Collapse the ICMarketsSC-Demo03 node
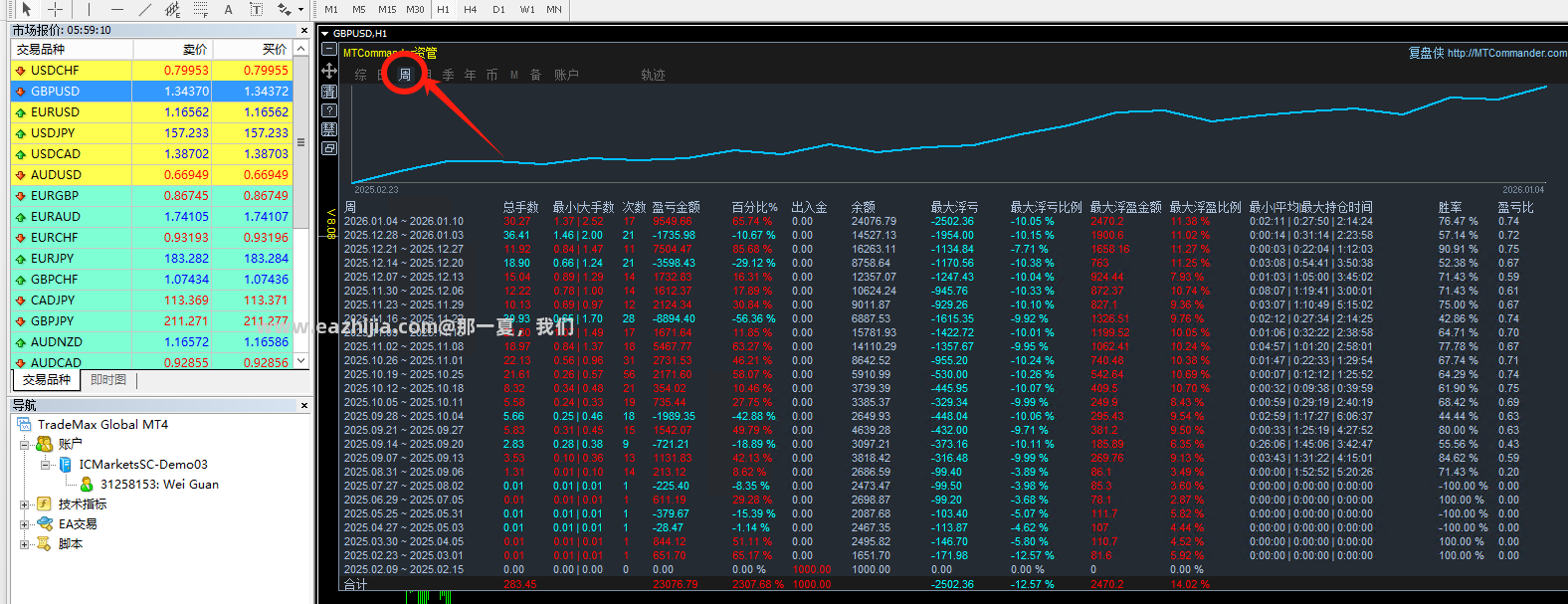The image size is (1568, 604). click(45, 465)
